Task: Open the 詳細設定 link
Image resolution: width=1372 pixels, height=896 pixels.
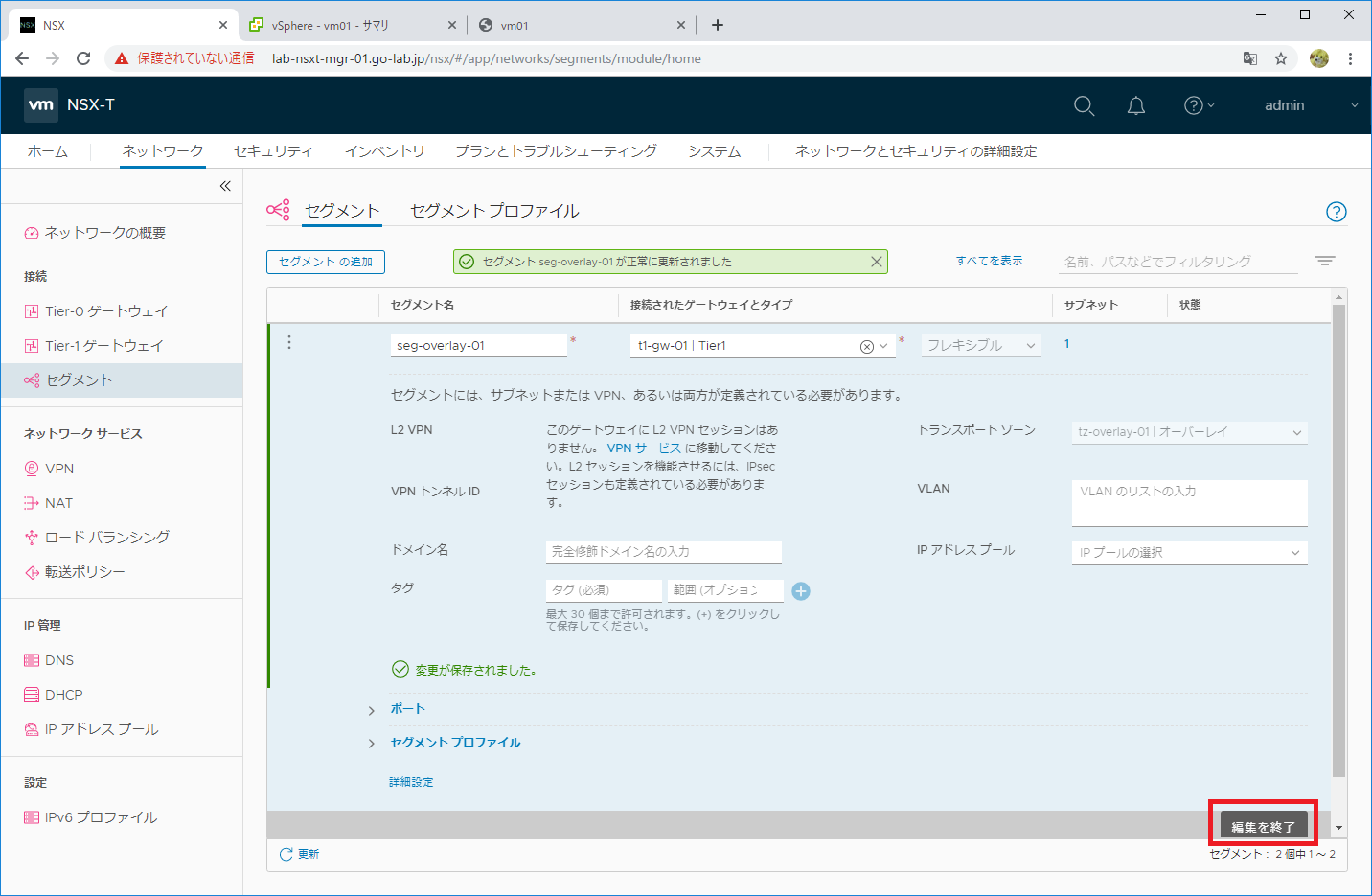Action: coord(411,782)
